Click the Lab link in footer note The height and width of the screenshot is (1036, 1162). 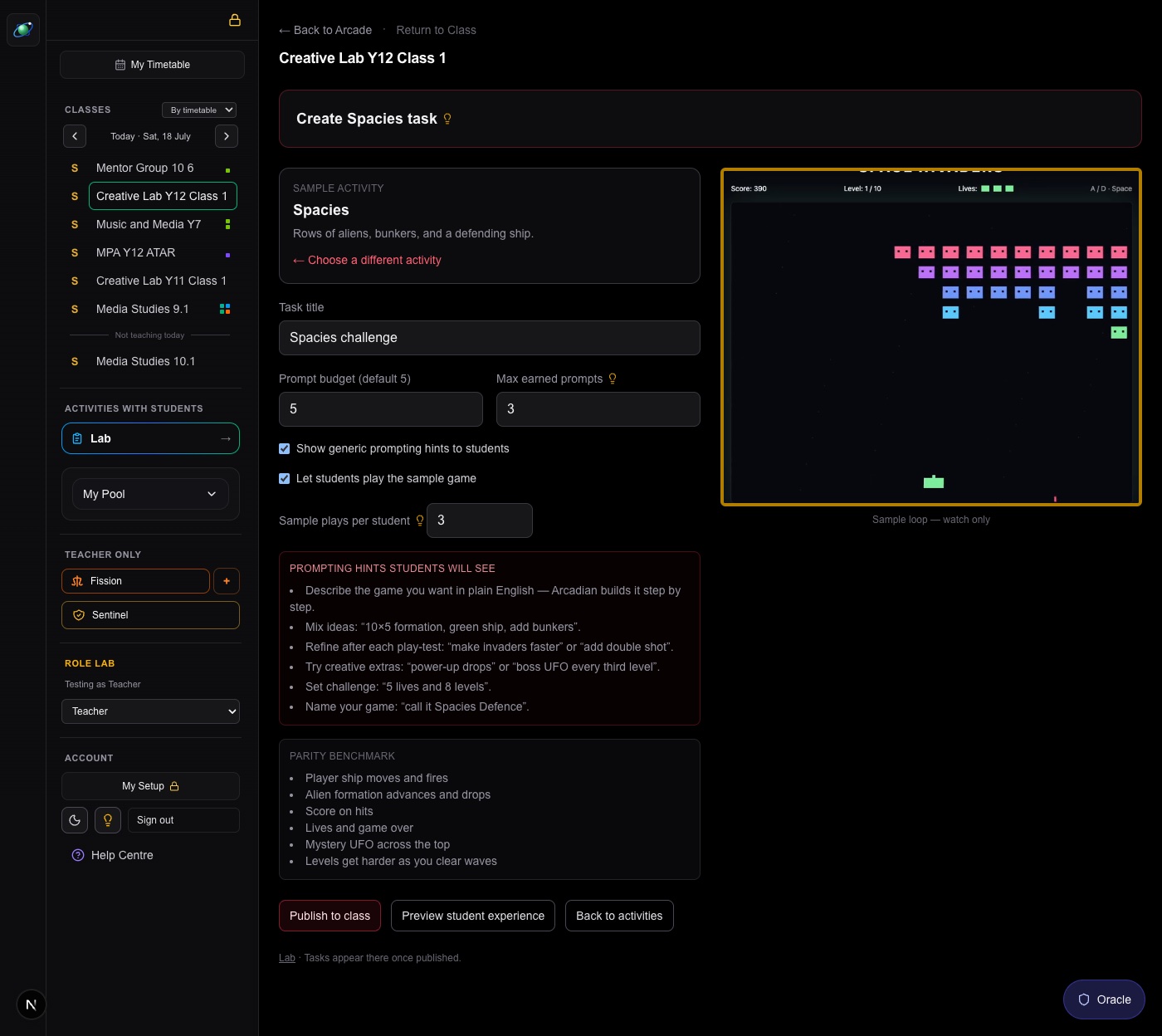[287, 958]
